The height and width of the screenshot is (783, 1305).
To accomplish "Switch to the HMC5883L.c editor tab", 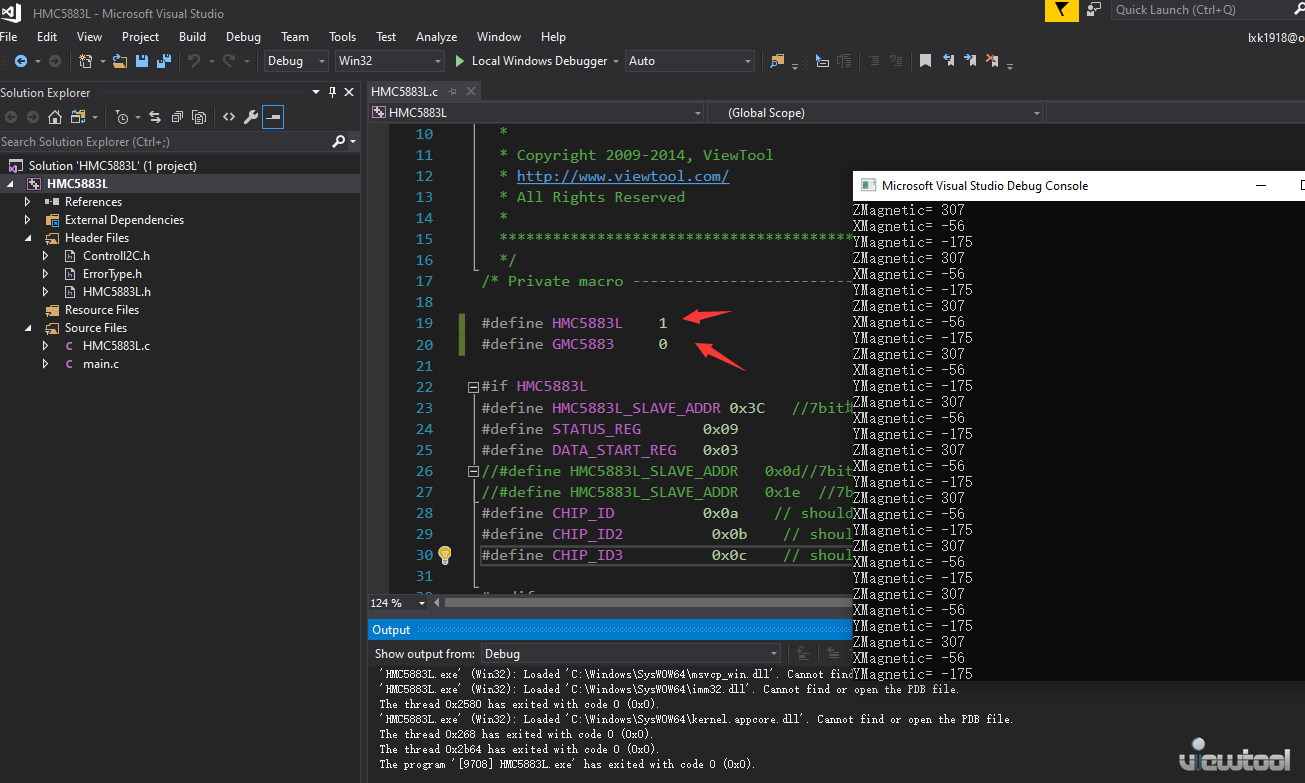I will 404,91.
